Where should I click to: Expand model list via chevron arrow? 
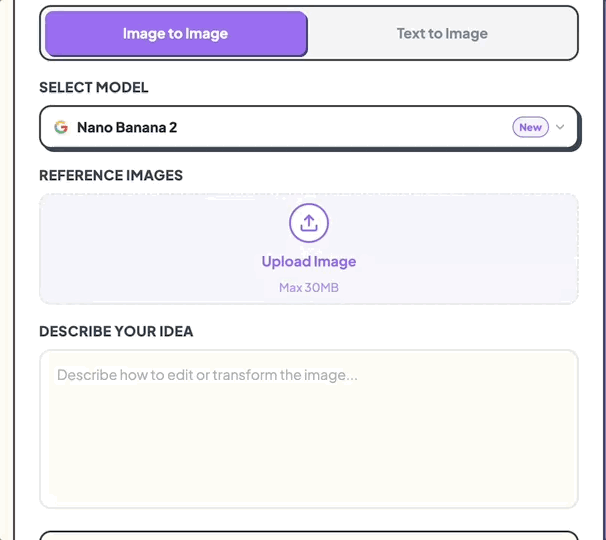560,128
